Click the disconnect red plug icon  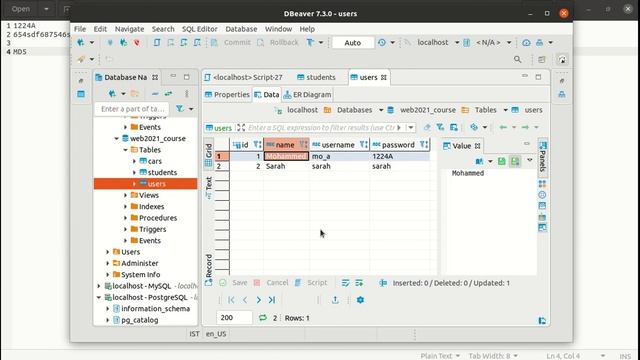(137, 42)
